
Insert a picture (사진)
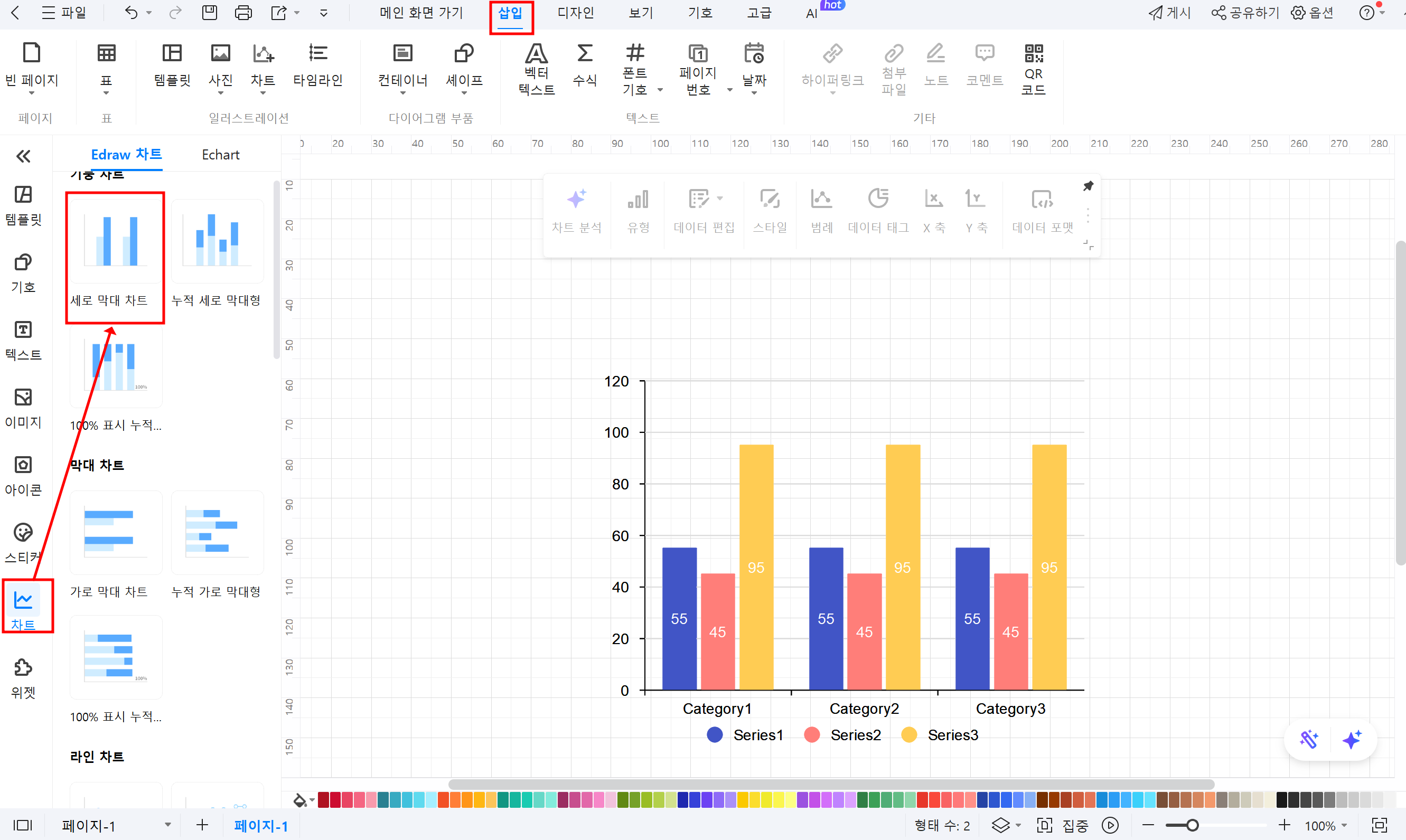(x=220, y=67)
